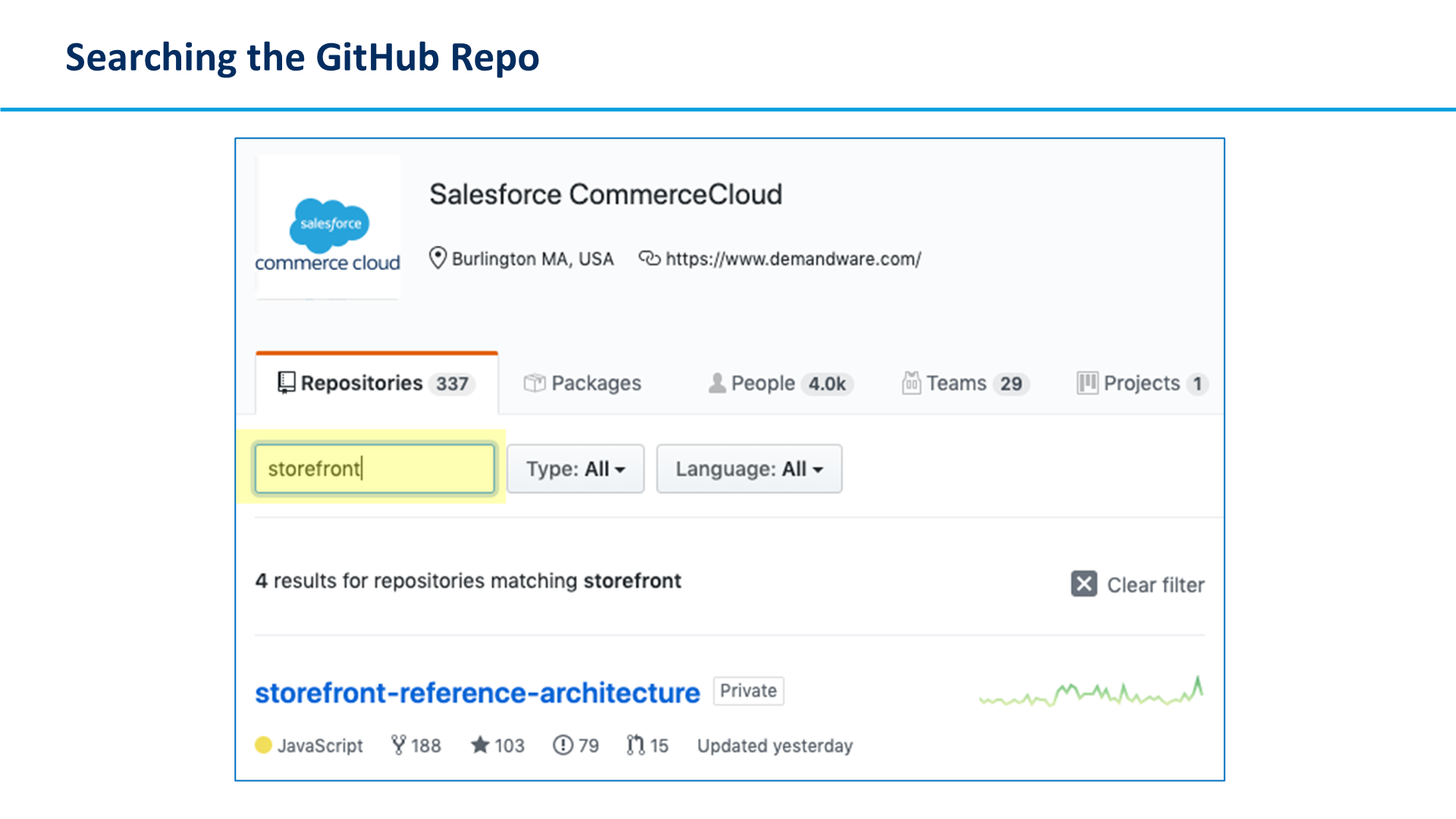The width and height of the screenshot is (1456, 819).
Task: Click the JavaScript language label
Action: (x=320, y=746)
